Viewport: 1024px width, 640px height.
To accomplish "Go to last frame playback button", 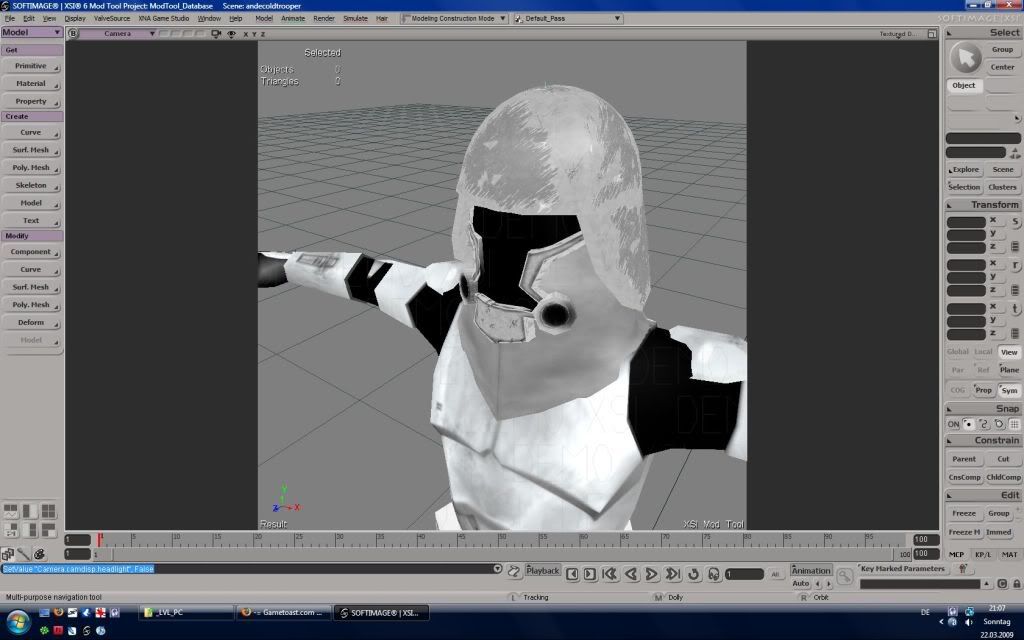I will (673, 573).
